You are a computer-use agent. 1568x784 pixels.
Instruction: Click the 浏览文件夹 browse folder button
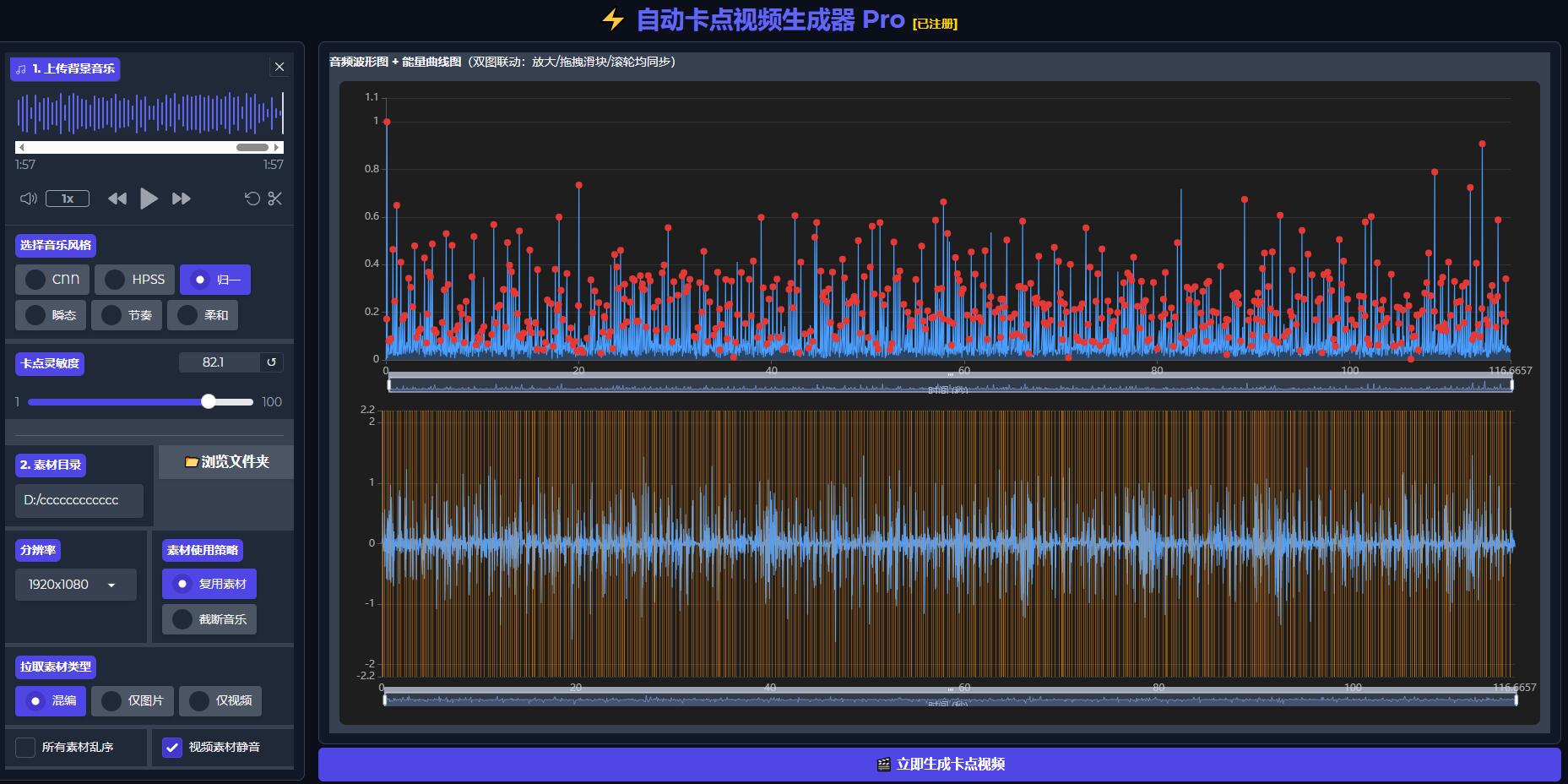[226, 462]
